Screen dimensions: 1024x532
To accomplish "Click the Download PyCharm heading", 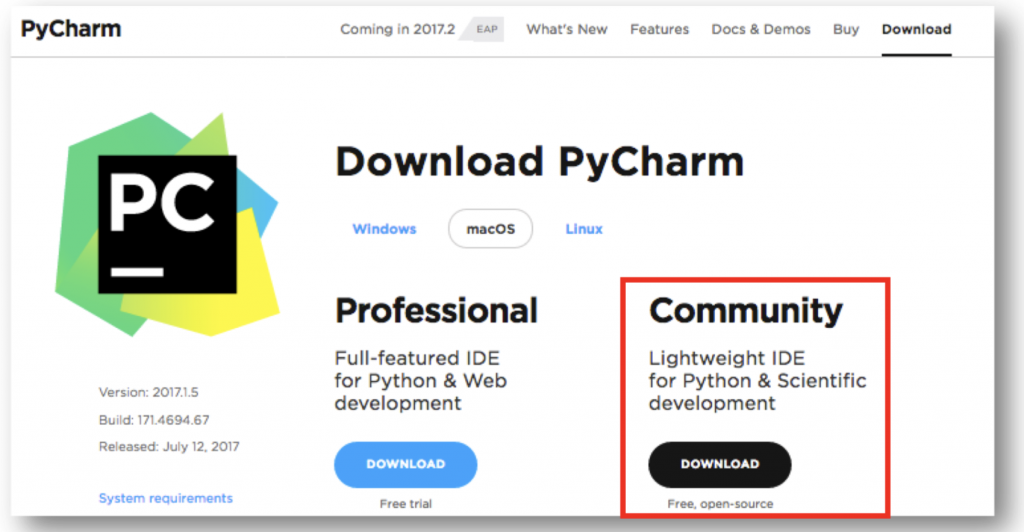I will click(x=539, y=162).
